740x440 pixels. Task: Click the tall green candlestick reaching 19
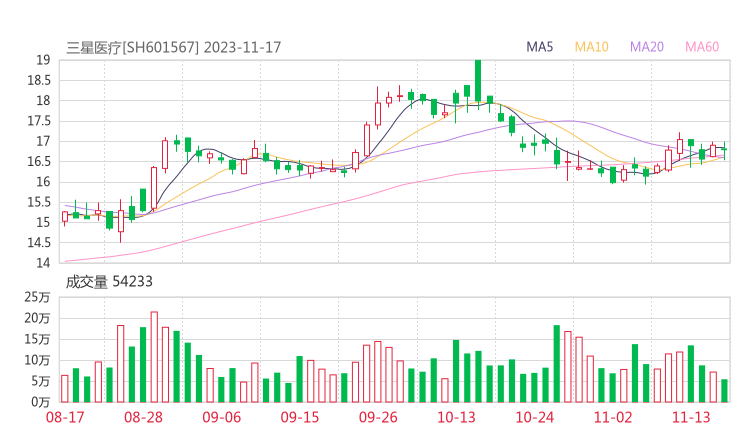(478, 83)
